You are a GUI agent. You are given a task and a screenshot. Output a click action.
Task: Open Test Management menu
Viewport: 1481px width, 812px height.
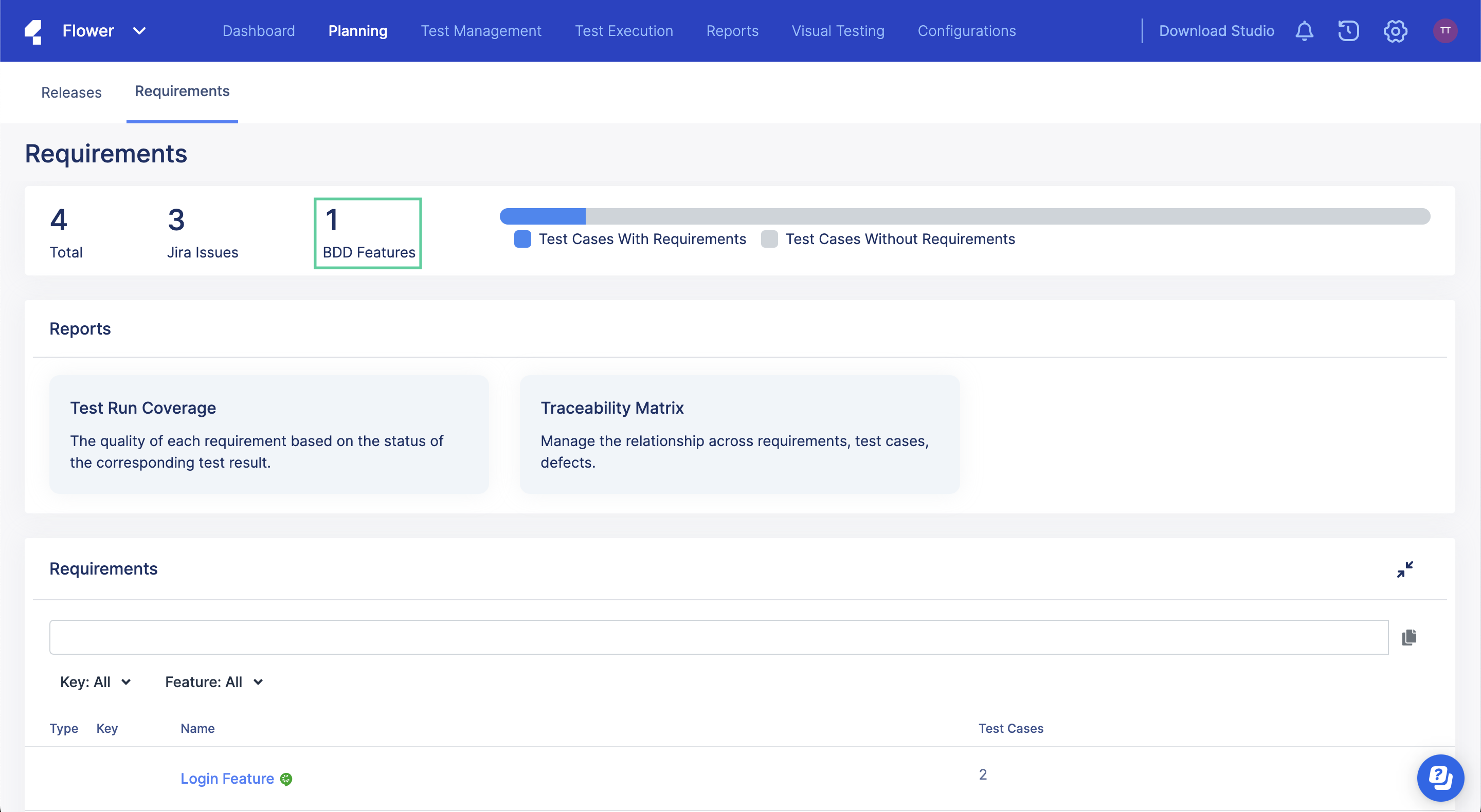(481, 31)
